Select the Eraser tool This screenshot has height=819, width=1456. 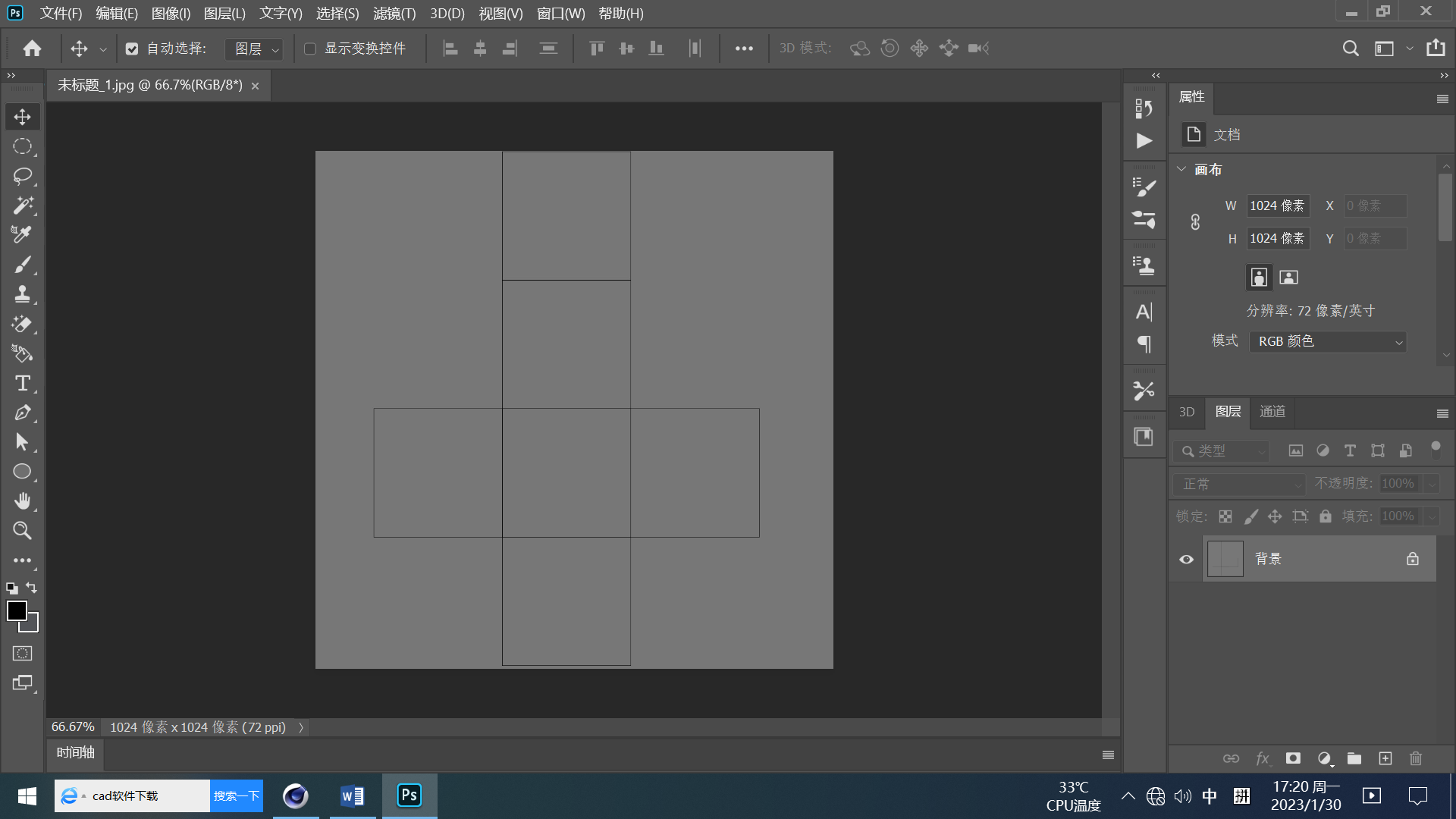tap(22, 324)
